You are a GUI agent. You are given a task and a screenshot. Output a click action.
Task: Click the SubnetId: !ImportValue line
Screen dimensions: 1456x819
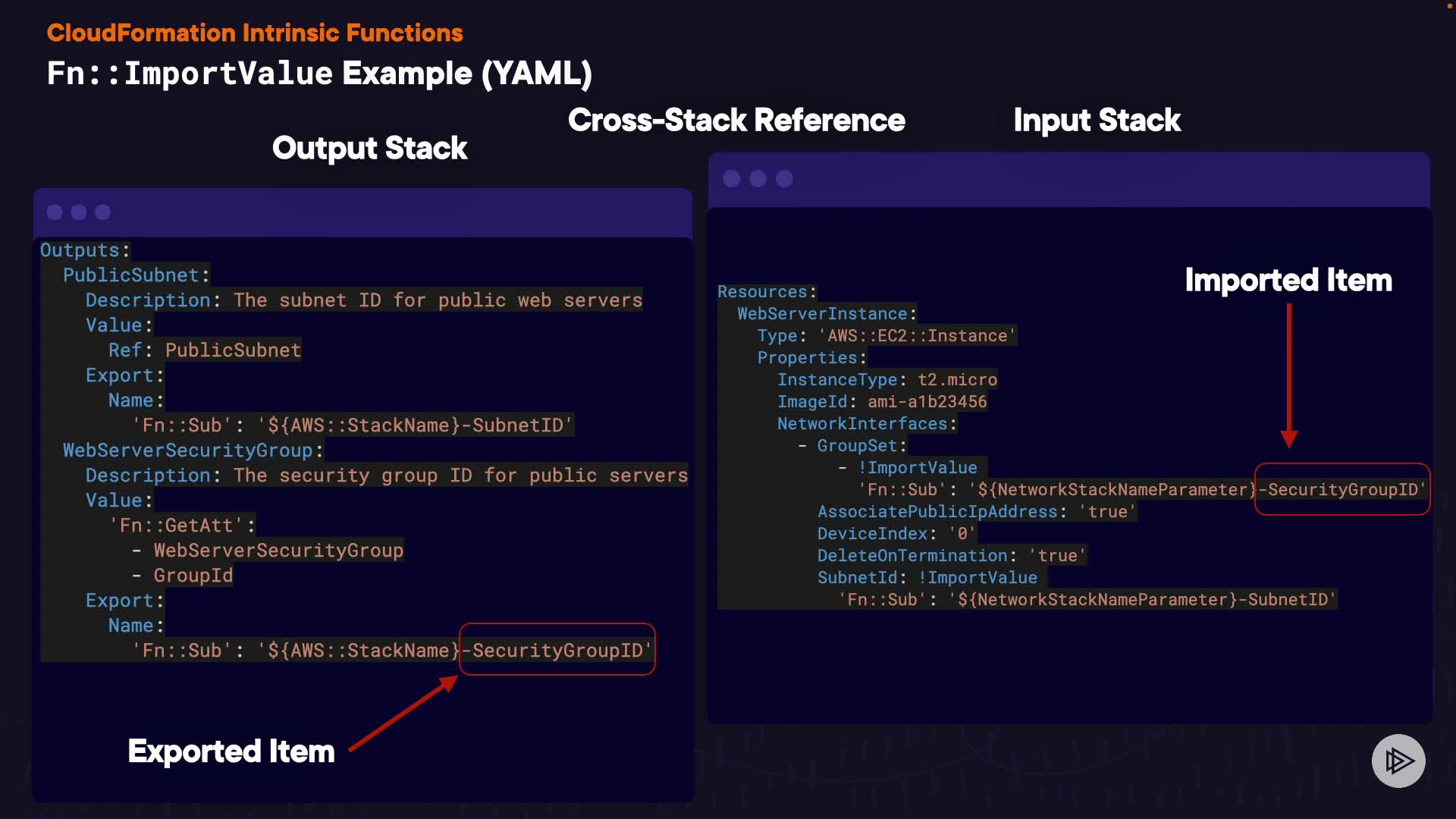point(927,578)
